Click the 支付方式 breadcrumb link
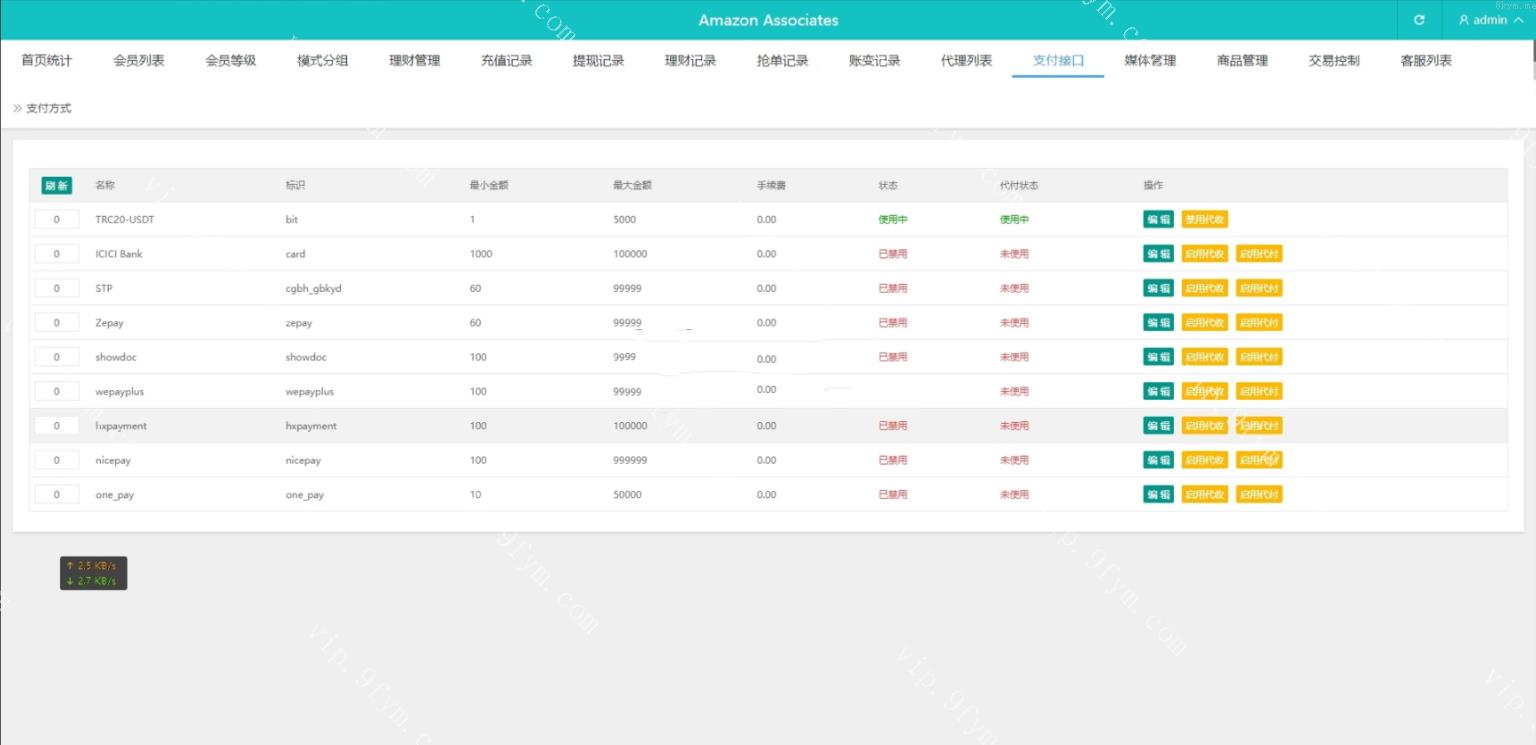This screenshot has height=745, width=1536. [x=47, y=107]
